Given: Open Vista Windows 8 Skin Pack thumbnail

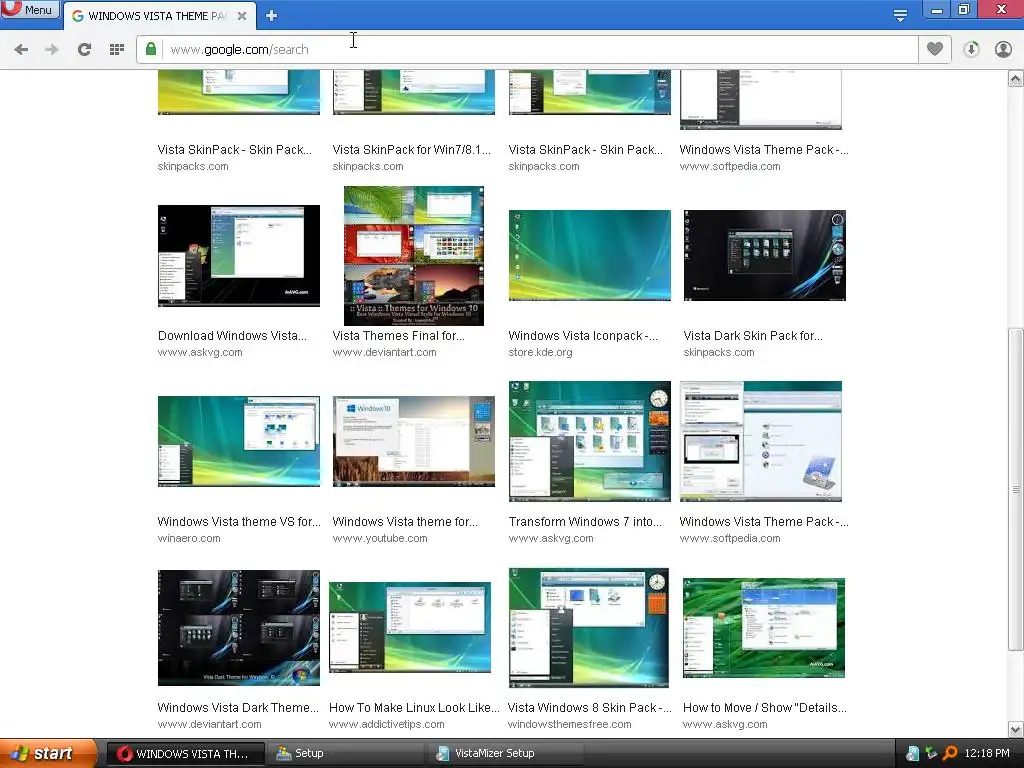Looking at the screenshot, I should tap(589, 628).
